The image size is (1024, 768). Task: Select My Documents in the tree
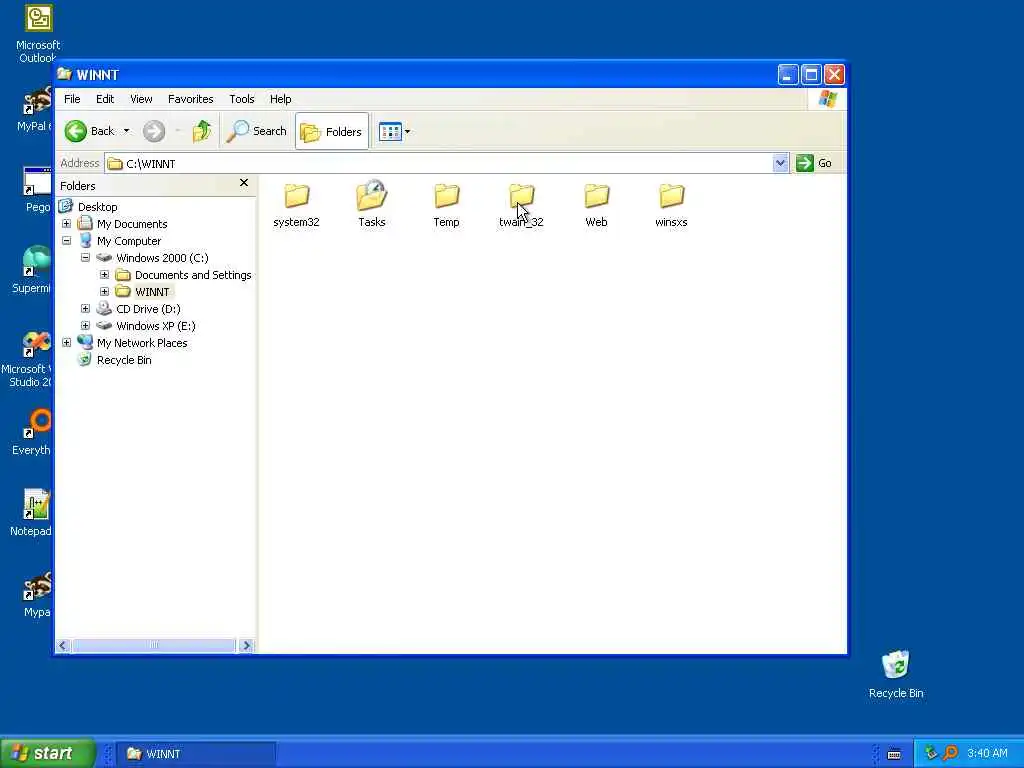pos(132,224)
